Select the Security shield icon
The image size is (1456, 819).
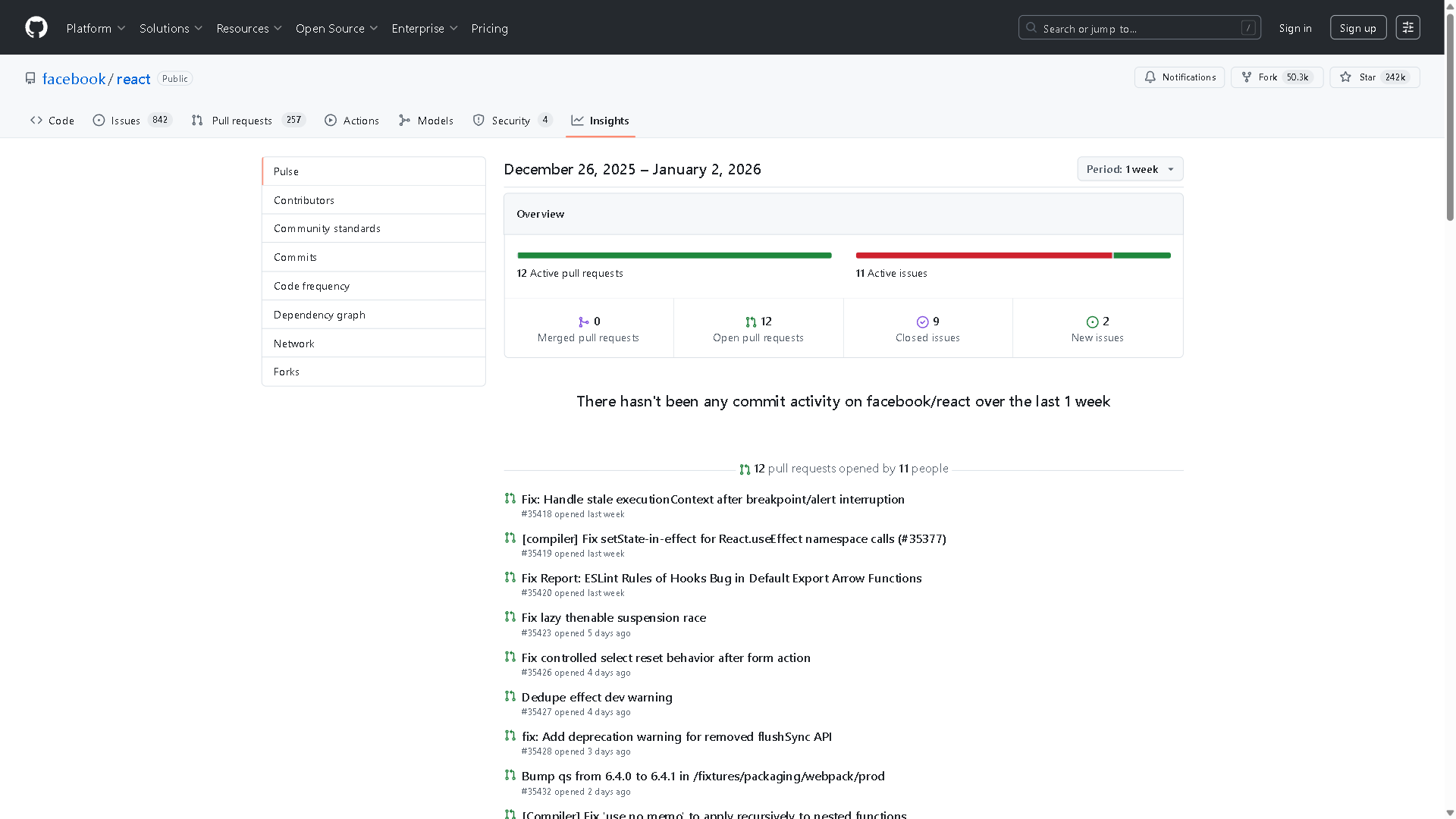pyautogui.click(x=479, y=120)
